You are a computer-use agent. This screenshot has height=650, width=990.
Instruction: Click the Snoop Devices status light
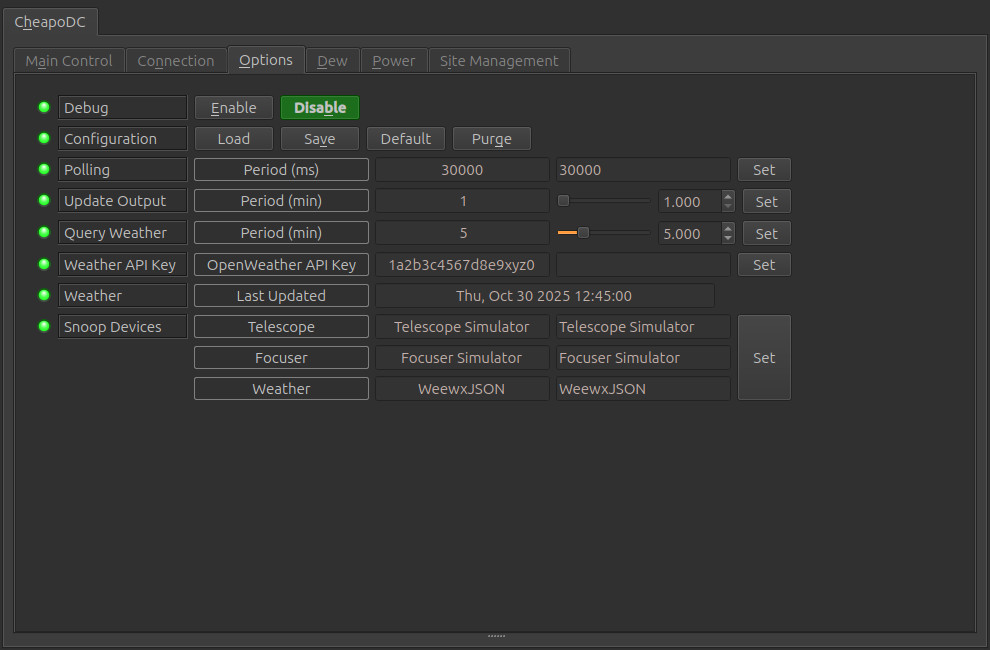pyautogui.click(x=43, y=326)
